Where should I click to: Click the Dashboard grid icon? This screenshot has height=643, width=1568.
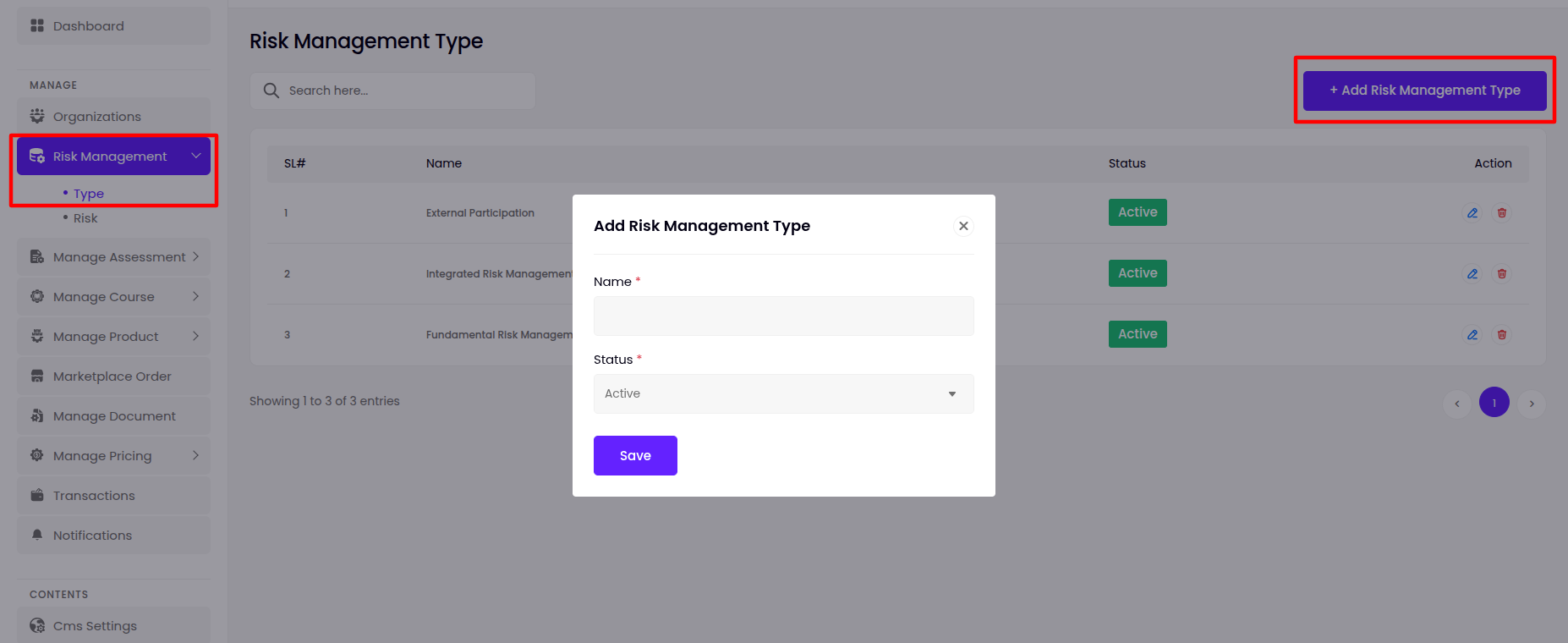point(37,26)
